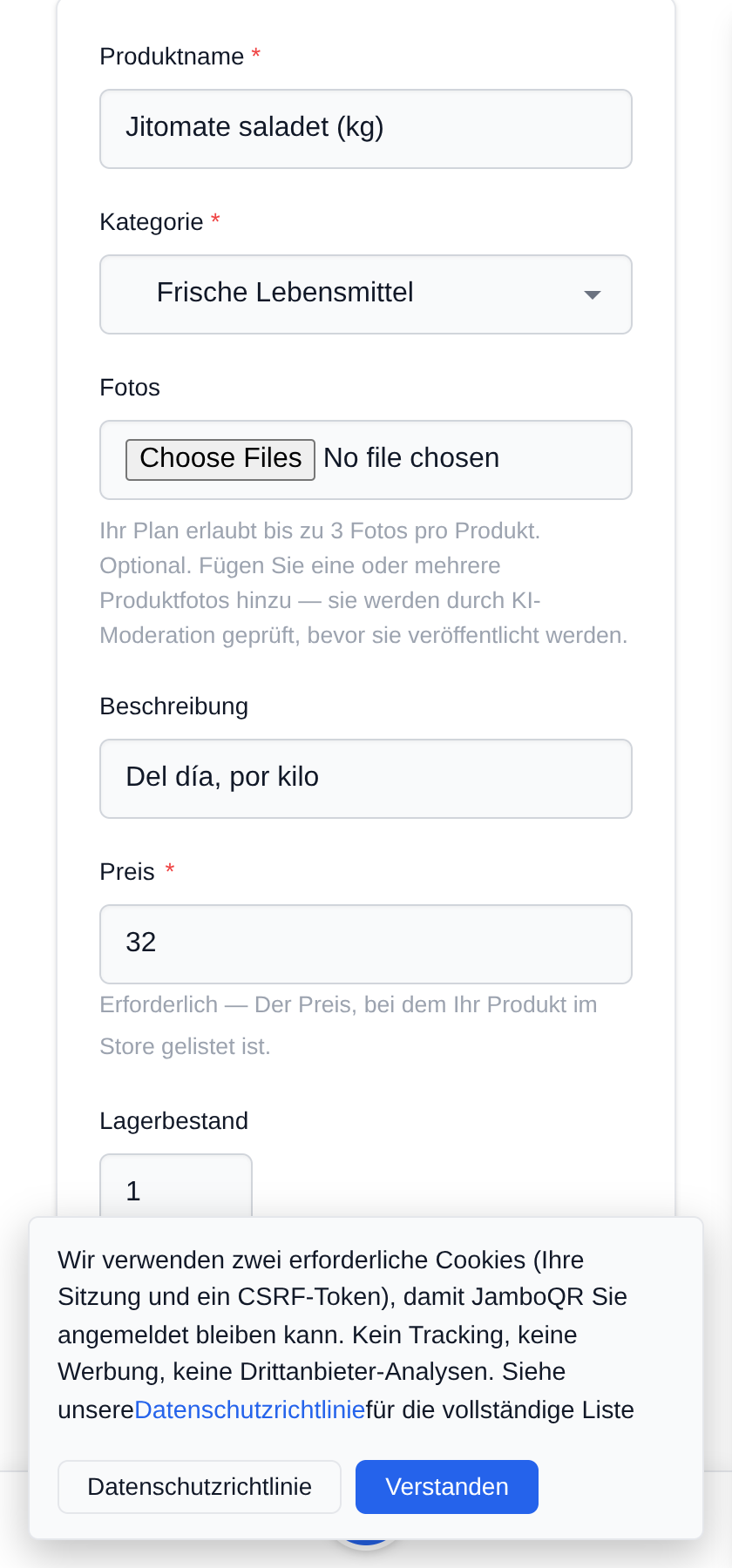Click the Choose Files button
The width and height of the screenshot is (732, 1568).
coord(220,459)
